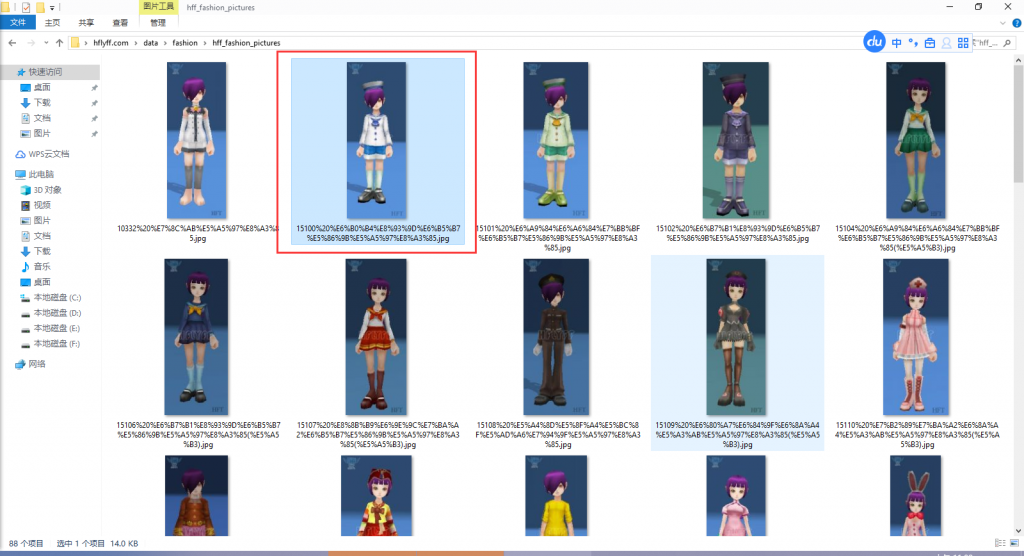Switch to the 查看 ribbon tab

pyautogui.click(x=120, y=23)
